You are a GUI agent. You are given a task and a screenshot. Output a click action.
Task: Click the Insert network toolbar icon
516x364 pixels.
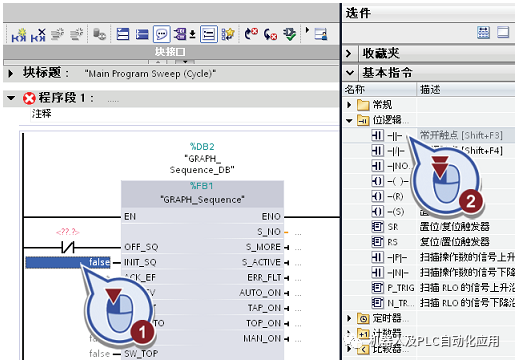click(19, 35)
